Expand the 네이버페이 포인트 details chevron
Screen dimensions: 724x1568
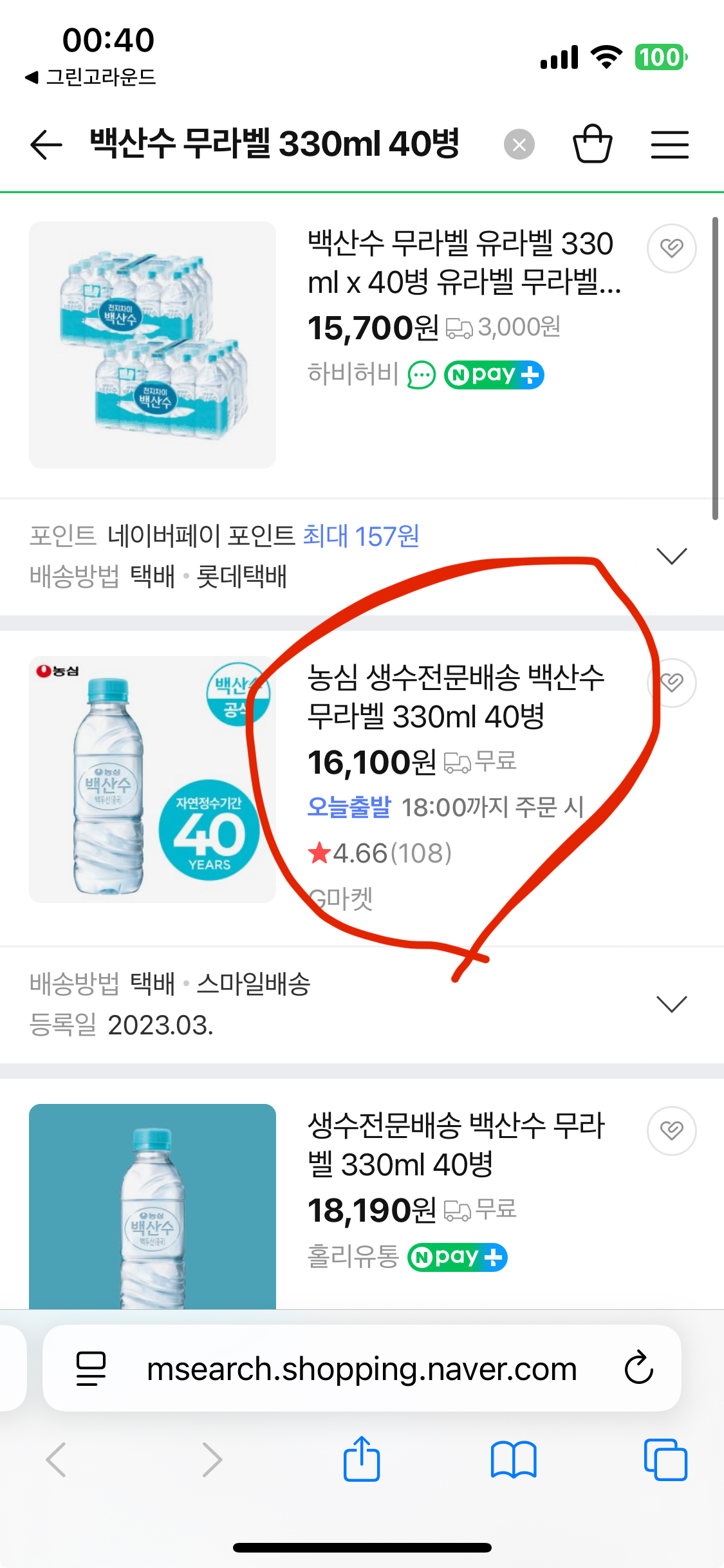(x=671, y=555)
